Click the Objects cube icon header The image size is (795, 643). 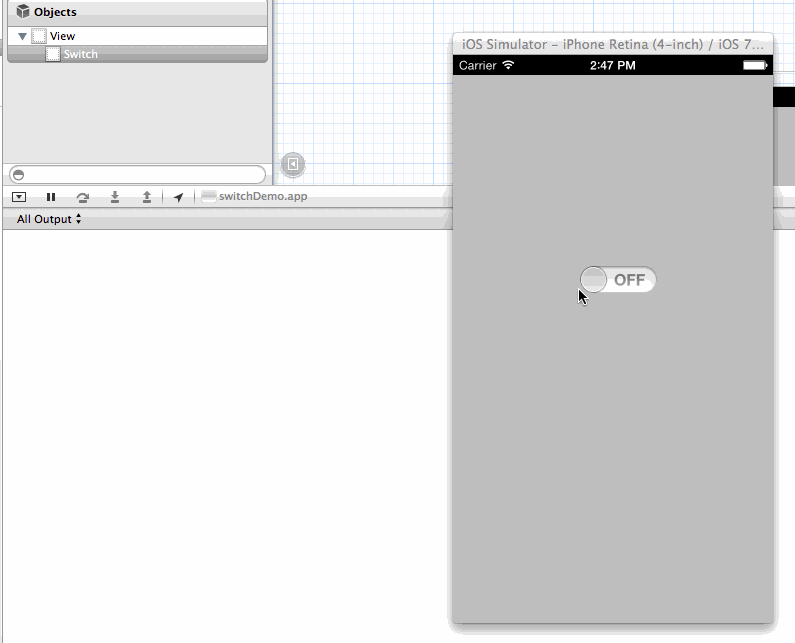coord(22,11)
